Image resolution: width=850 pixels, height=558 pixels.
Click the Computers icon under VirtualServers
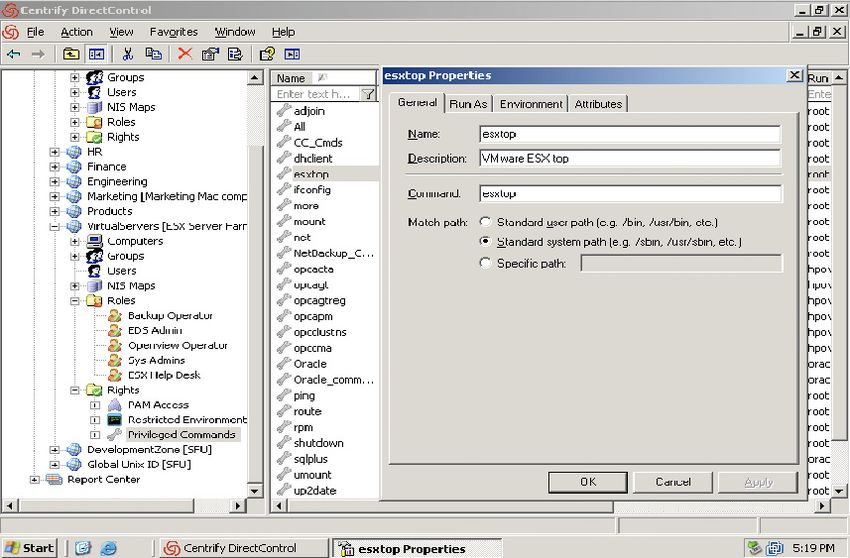(94, 241)
